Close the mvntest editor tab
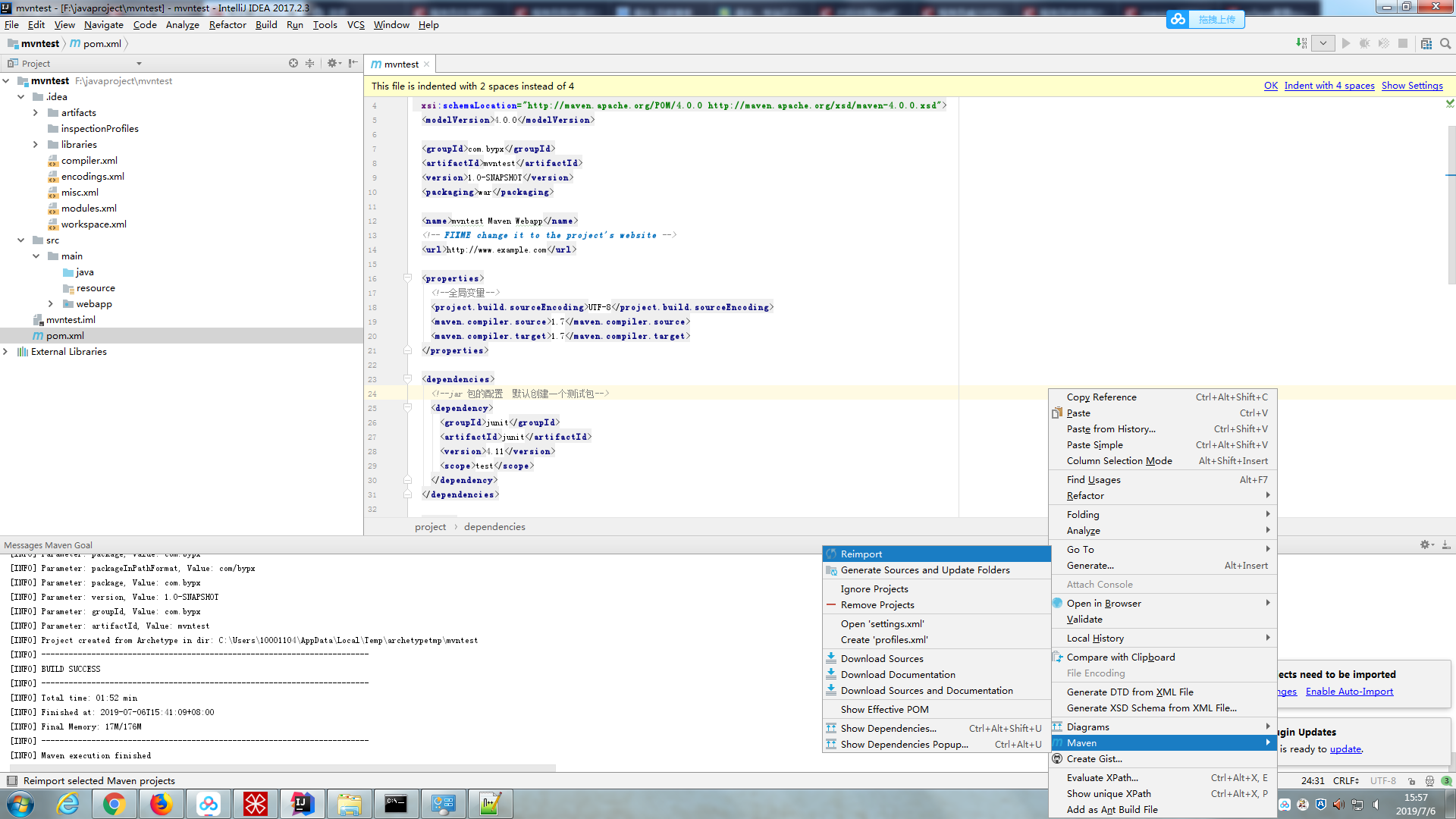 (x=427, y=64)
